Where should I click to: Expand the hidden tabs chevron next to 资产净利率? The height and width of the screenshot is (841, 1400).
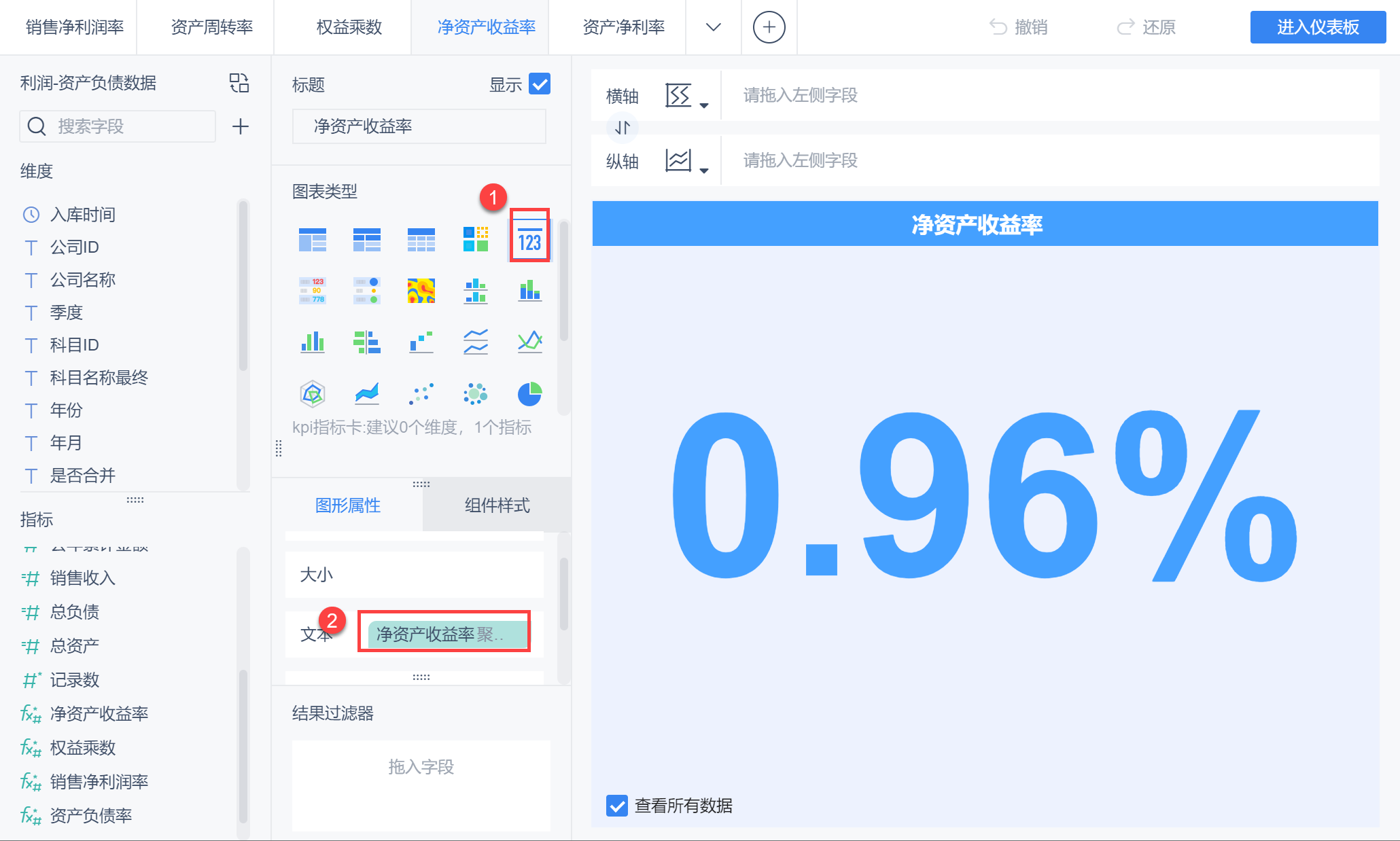(713, 27)
